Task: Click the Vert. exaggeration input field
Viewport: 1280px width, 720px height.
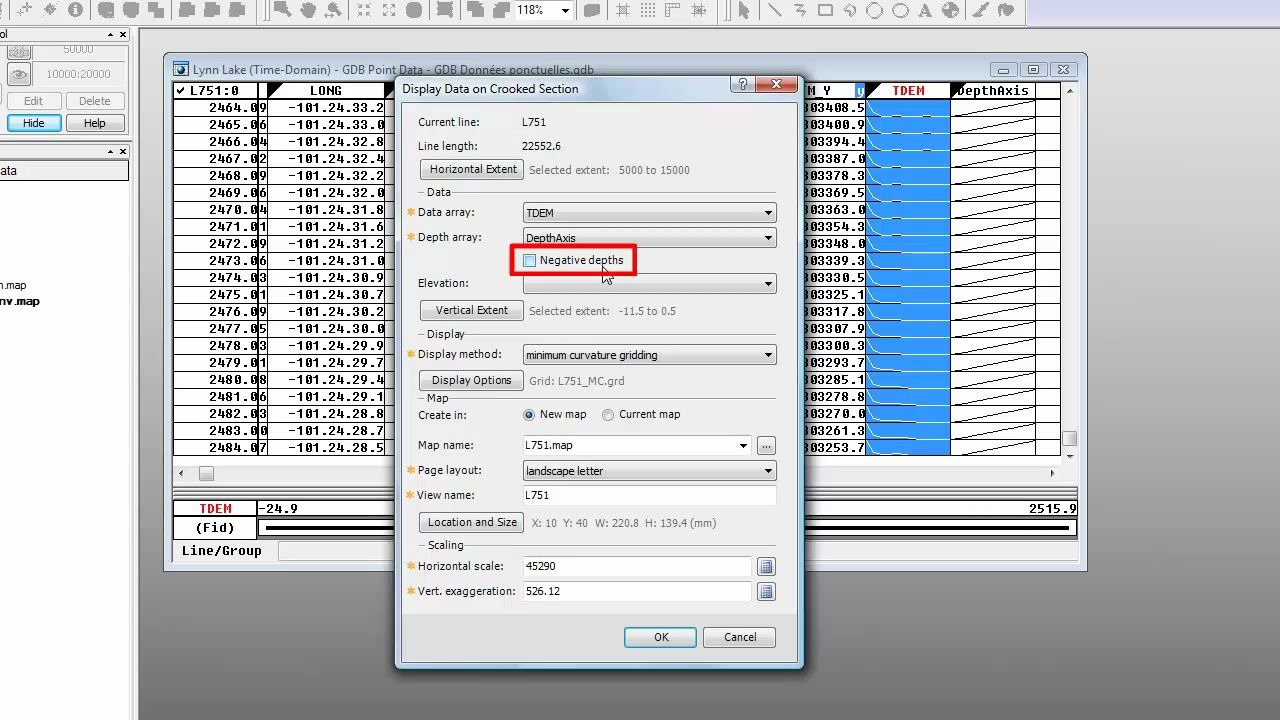Action: (x=637, y=591)
